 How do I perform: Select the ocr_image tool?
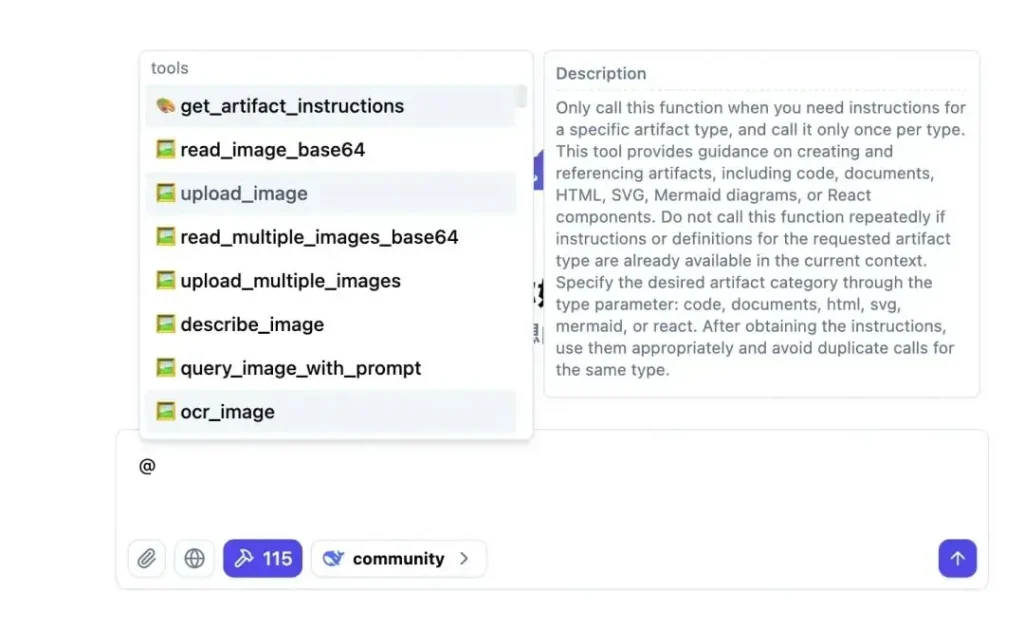[227, 412]
